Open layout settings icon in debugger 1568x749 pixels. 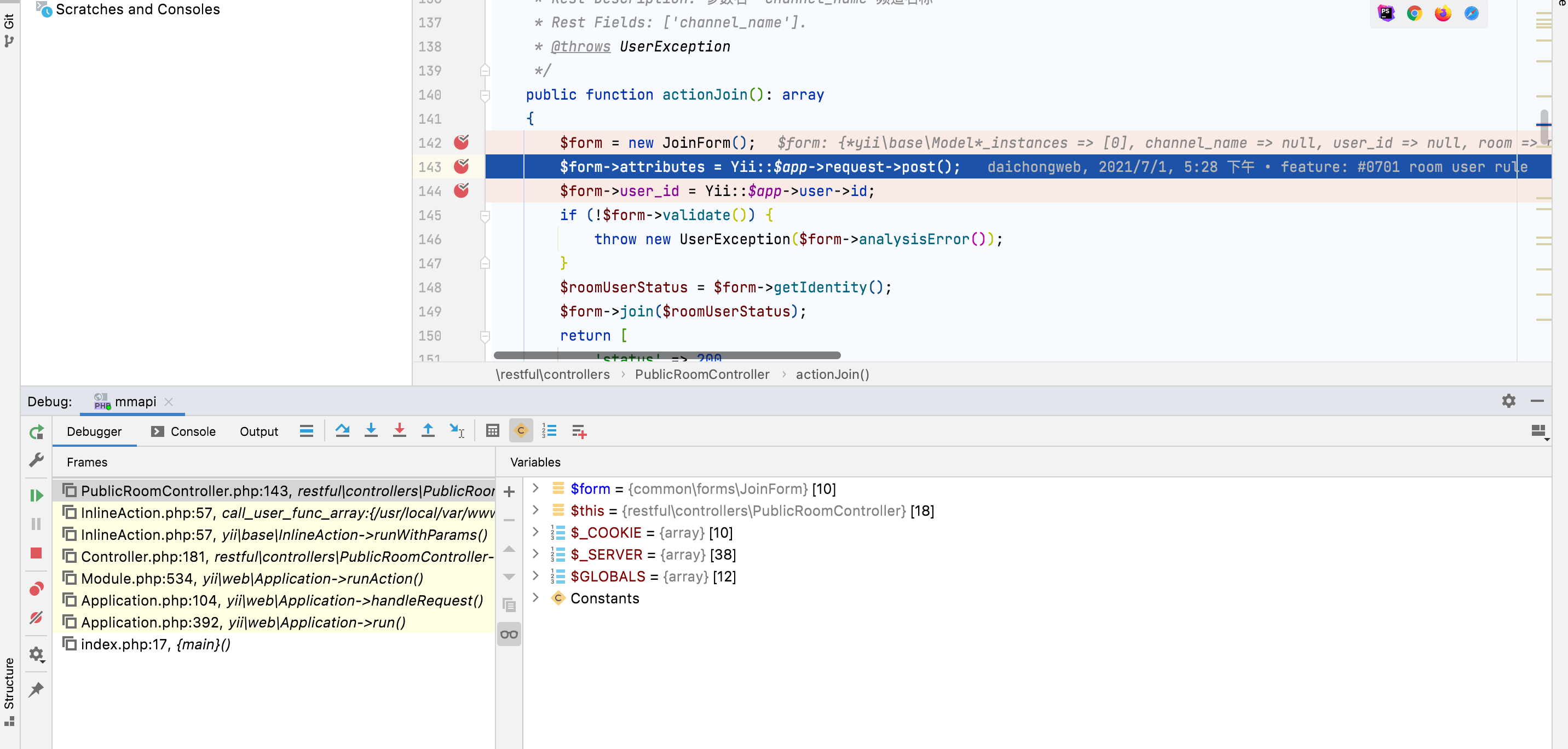click(1539, 432)
